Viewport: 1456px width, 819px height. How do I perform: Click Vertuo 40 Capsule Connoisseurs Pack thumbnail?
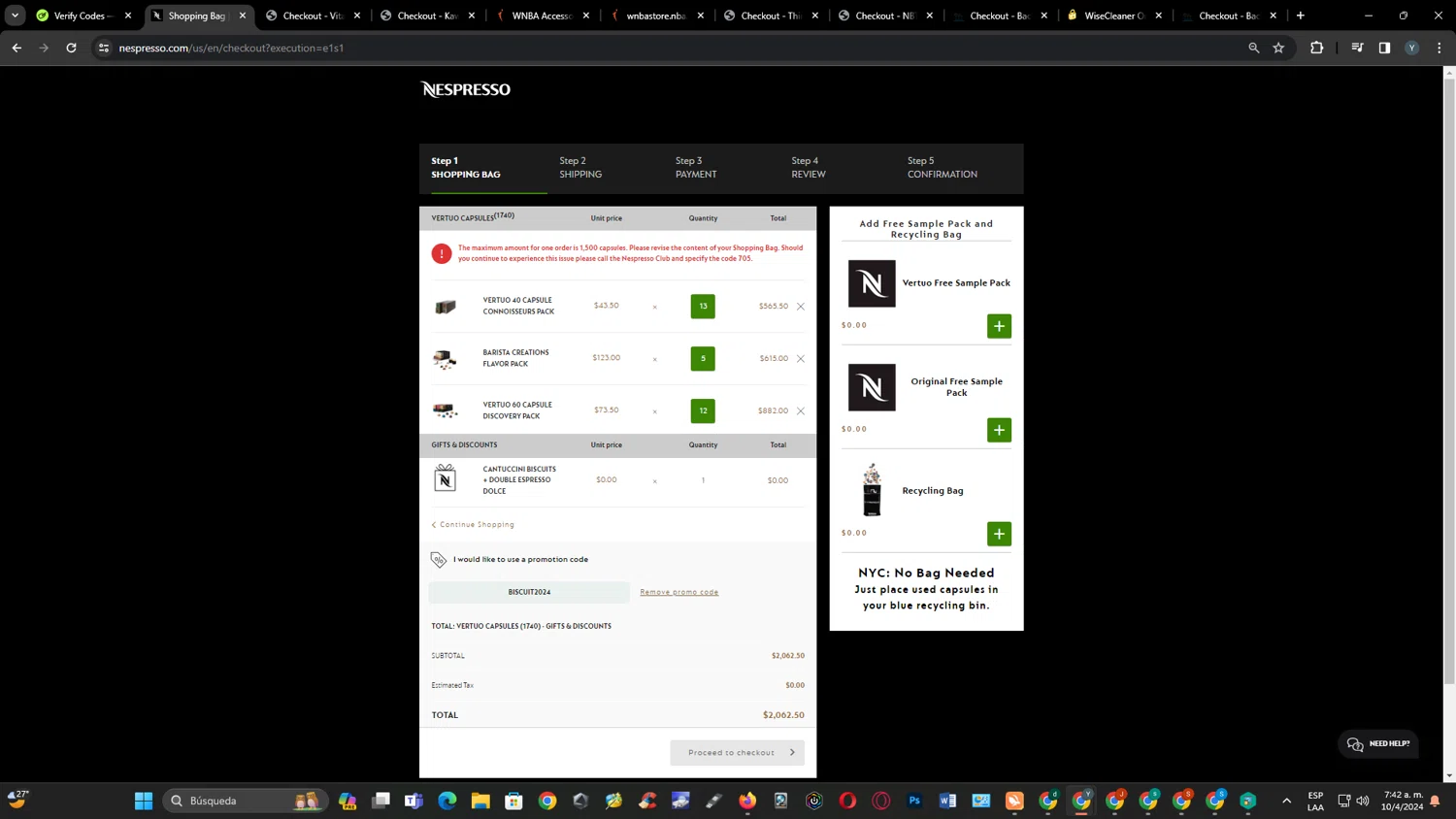click(446, 307)
